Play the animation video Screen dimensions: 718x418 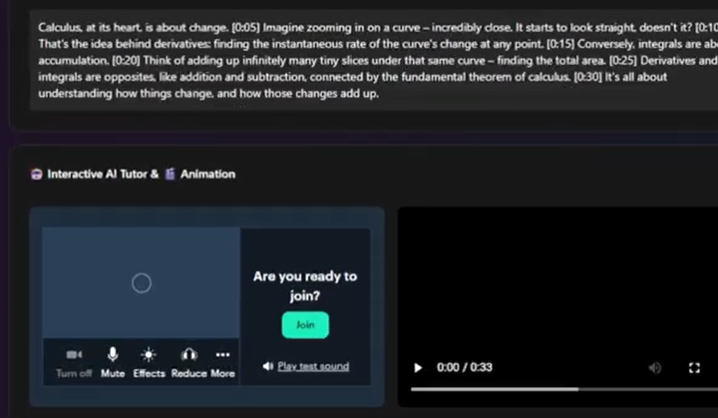click(418, 368)
